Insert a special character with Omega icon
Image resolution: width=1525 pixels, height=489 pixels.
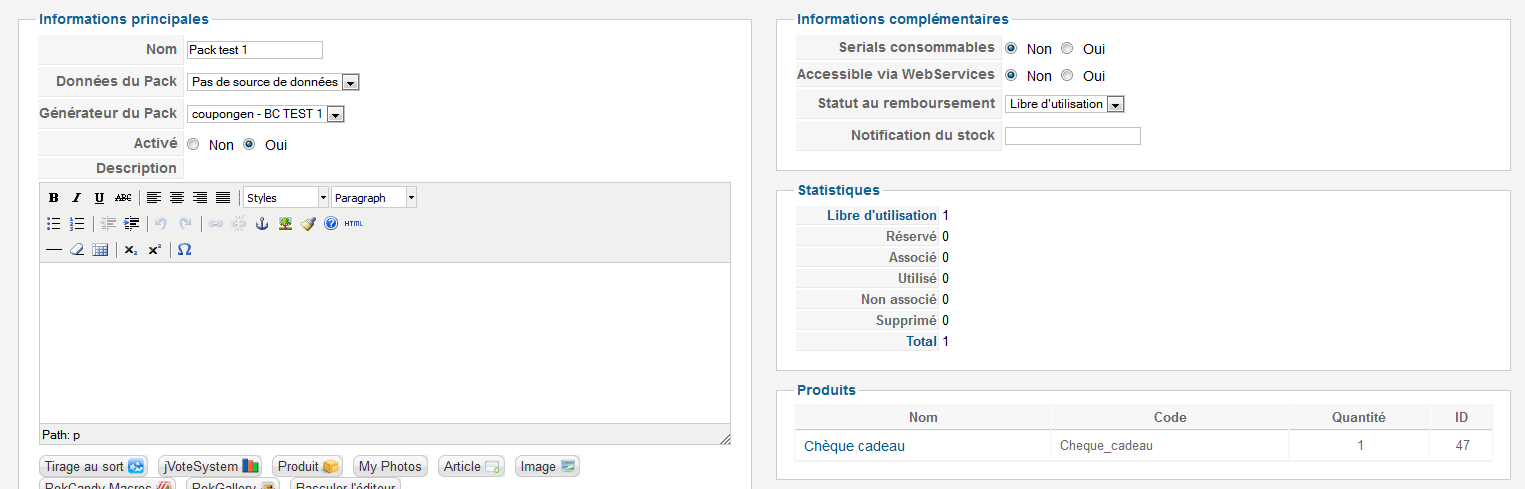tap(184, 250)
